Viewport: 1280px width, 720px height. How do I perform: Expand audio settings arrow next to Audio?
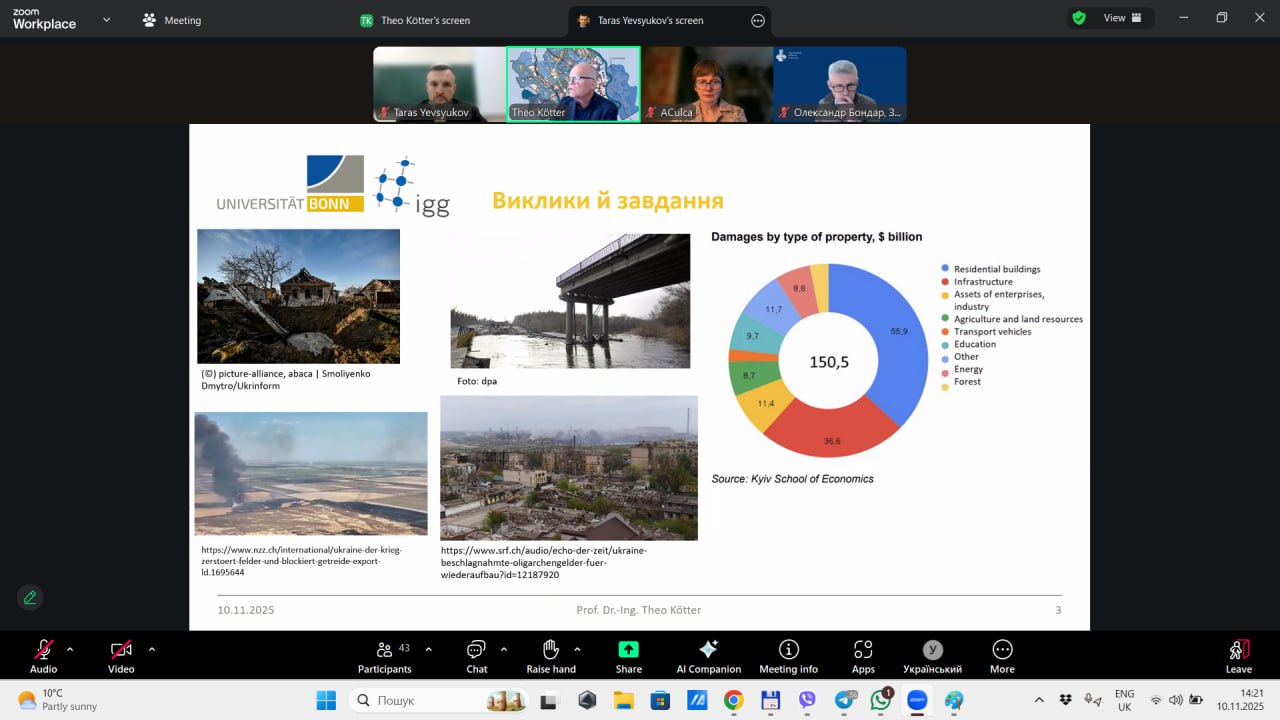70,649
